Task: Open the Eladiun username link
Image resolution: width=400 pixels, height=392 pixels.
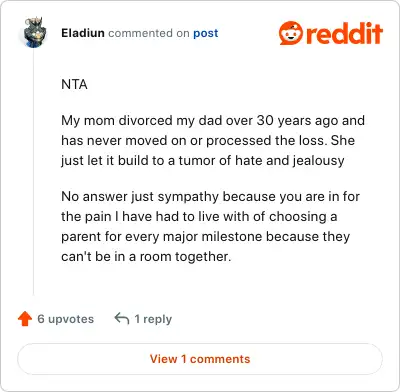Action: coord(83,33)
